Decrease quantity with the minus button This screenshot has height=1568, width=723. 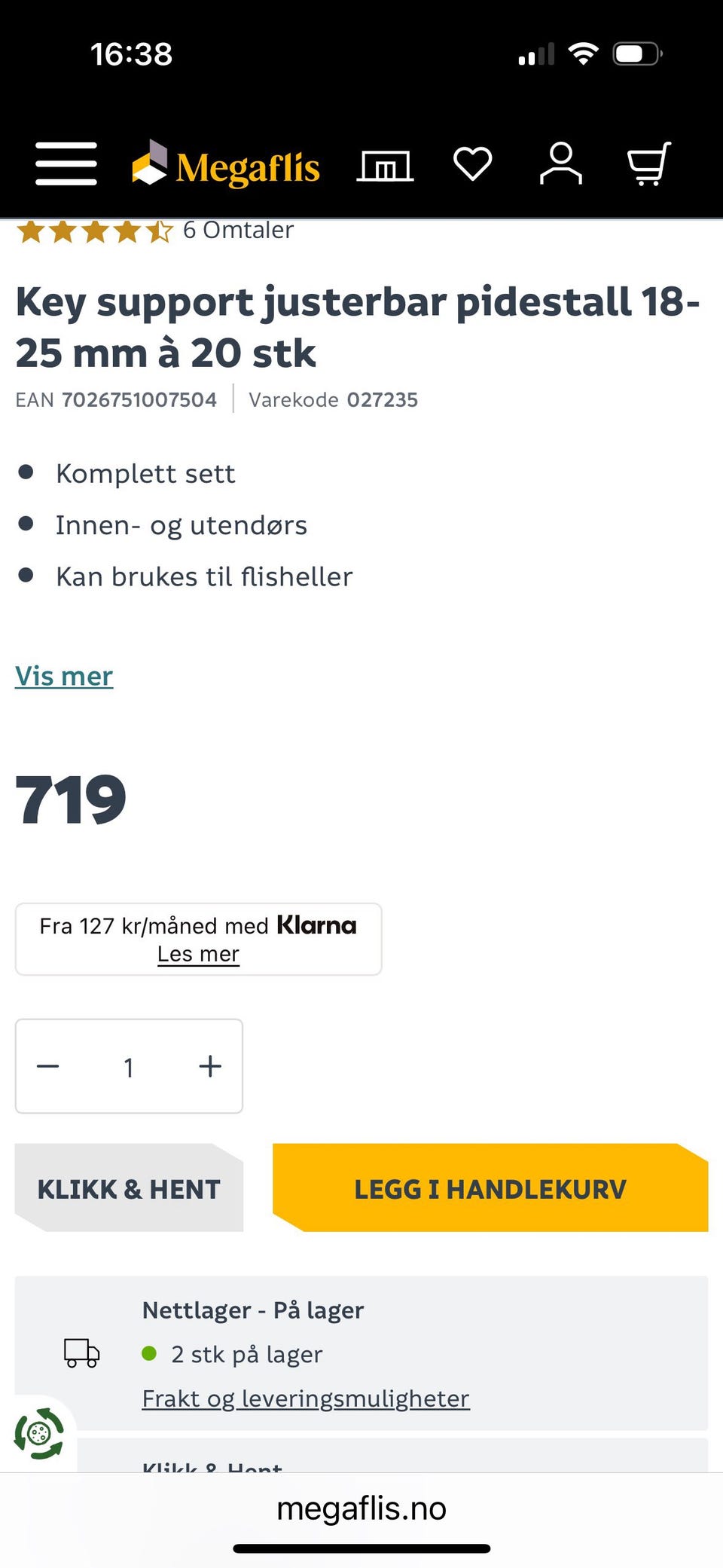(48, 1066)
